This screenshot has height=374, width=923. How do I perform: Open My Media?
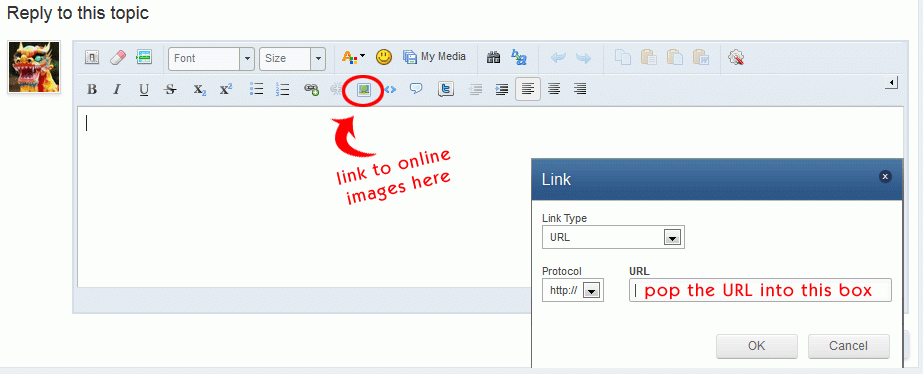tap(434, 57)
